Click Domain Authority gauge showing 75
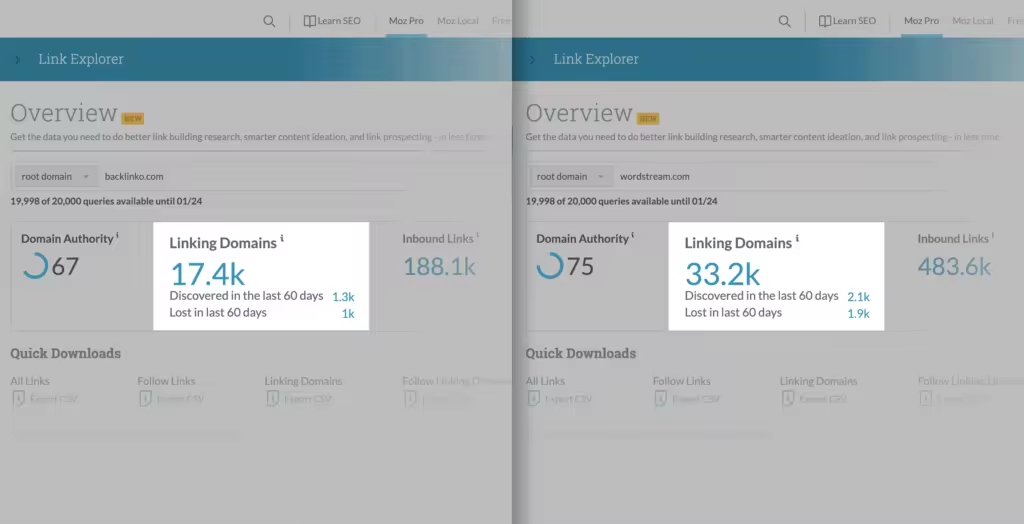Image resolution: width=1024 pixels, height=524 pixels. 551,266
